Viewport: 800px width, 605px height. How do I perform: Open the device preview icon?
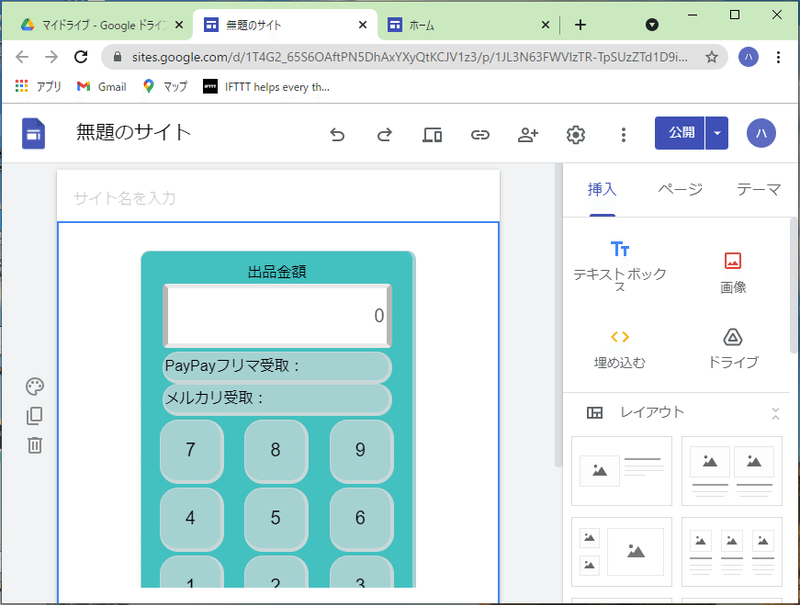pyautogui.click(x=432, y=133)
